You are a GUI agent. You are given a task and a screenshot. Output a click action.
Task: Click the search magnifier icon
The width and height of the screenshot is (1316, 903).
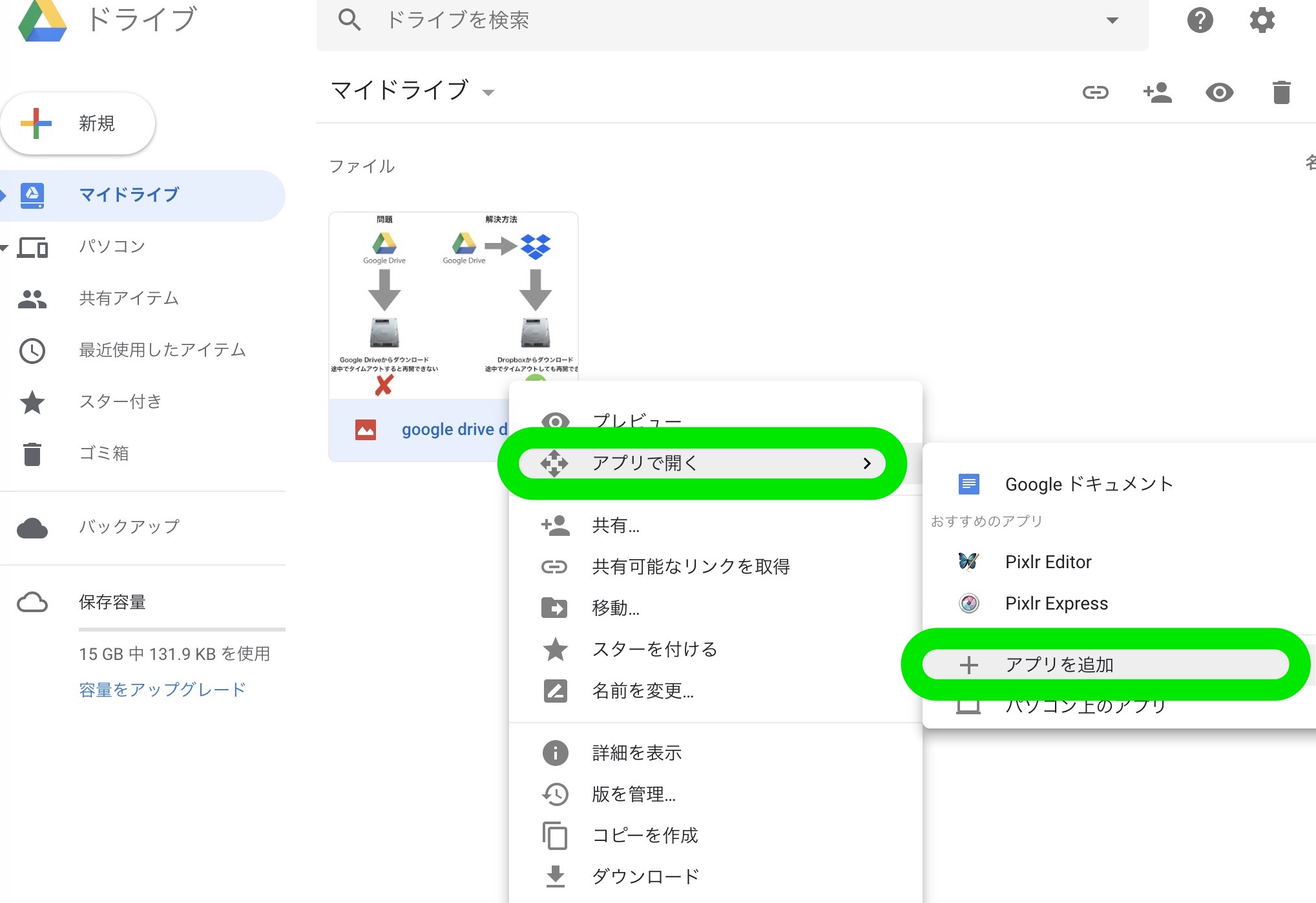click(349, 21)
